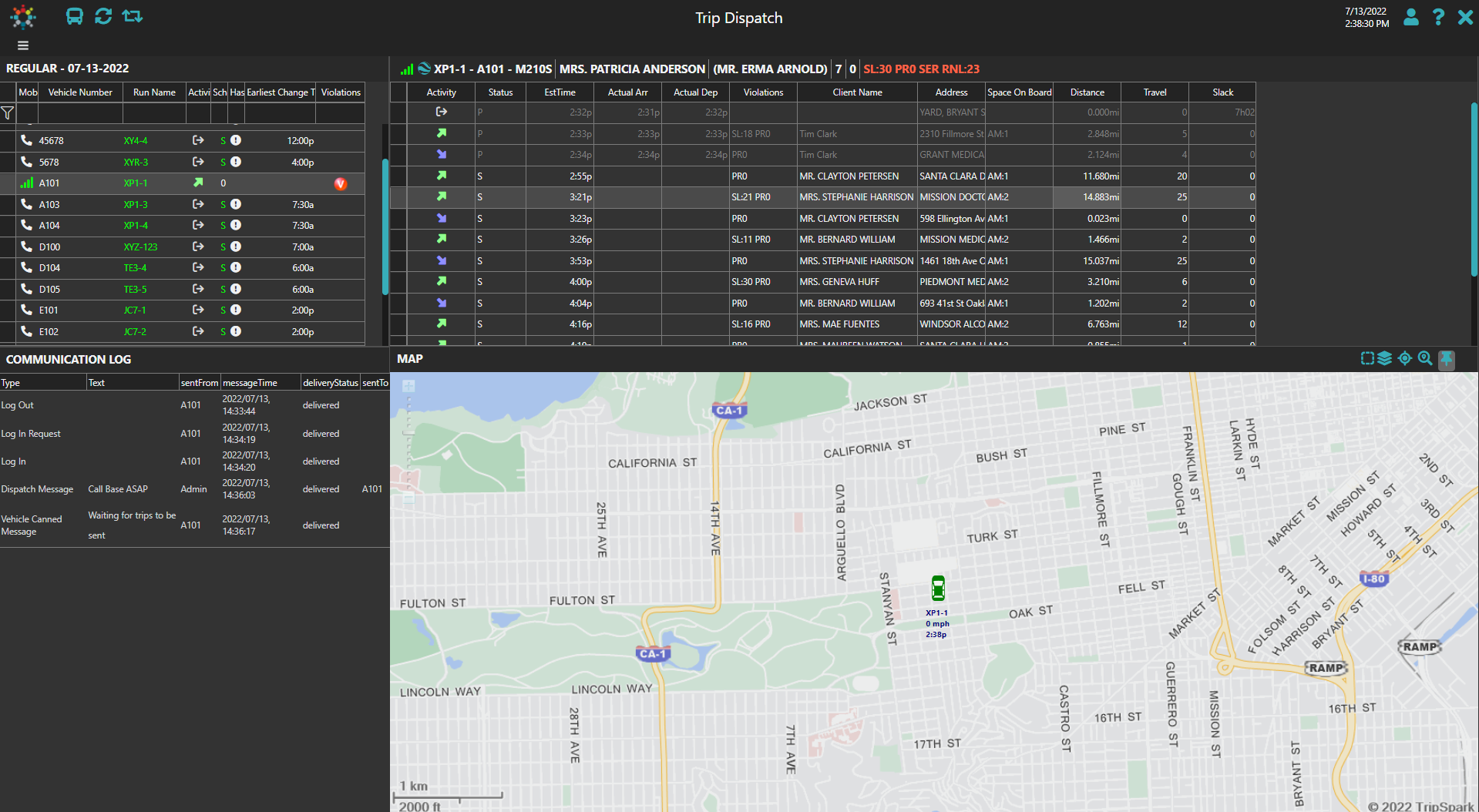Open the map layers stack icon
This screenshot has height=812, width=1479.
1385,358
